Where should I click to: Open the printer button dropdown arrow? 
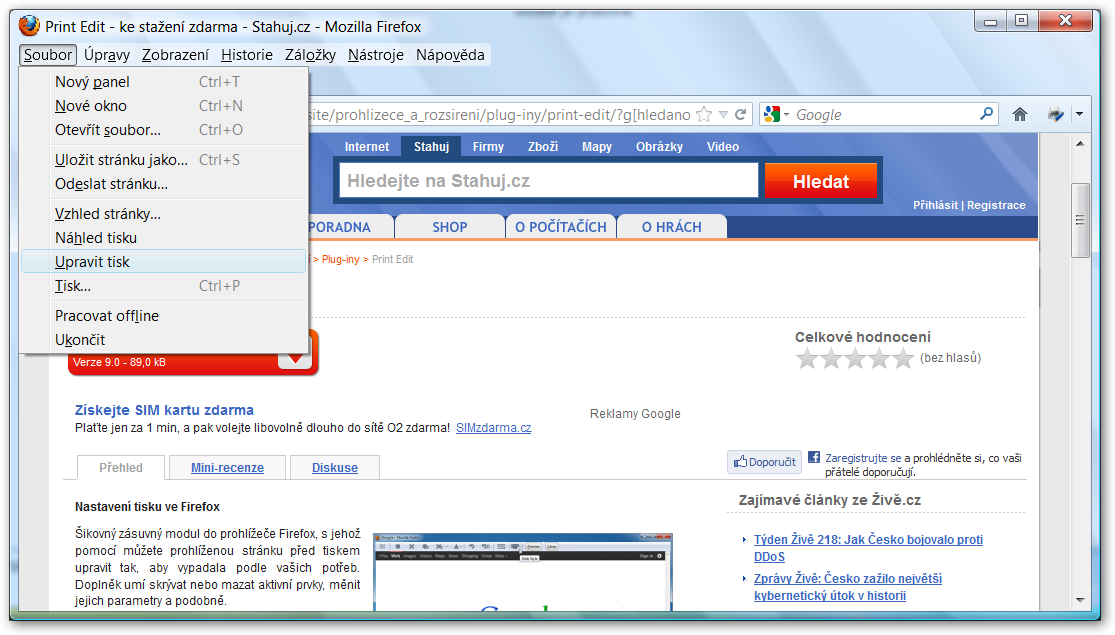1079,114
